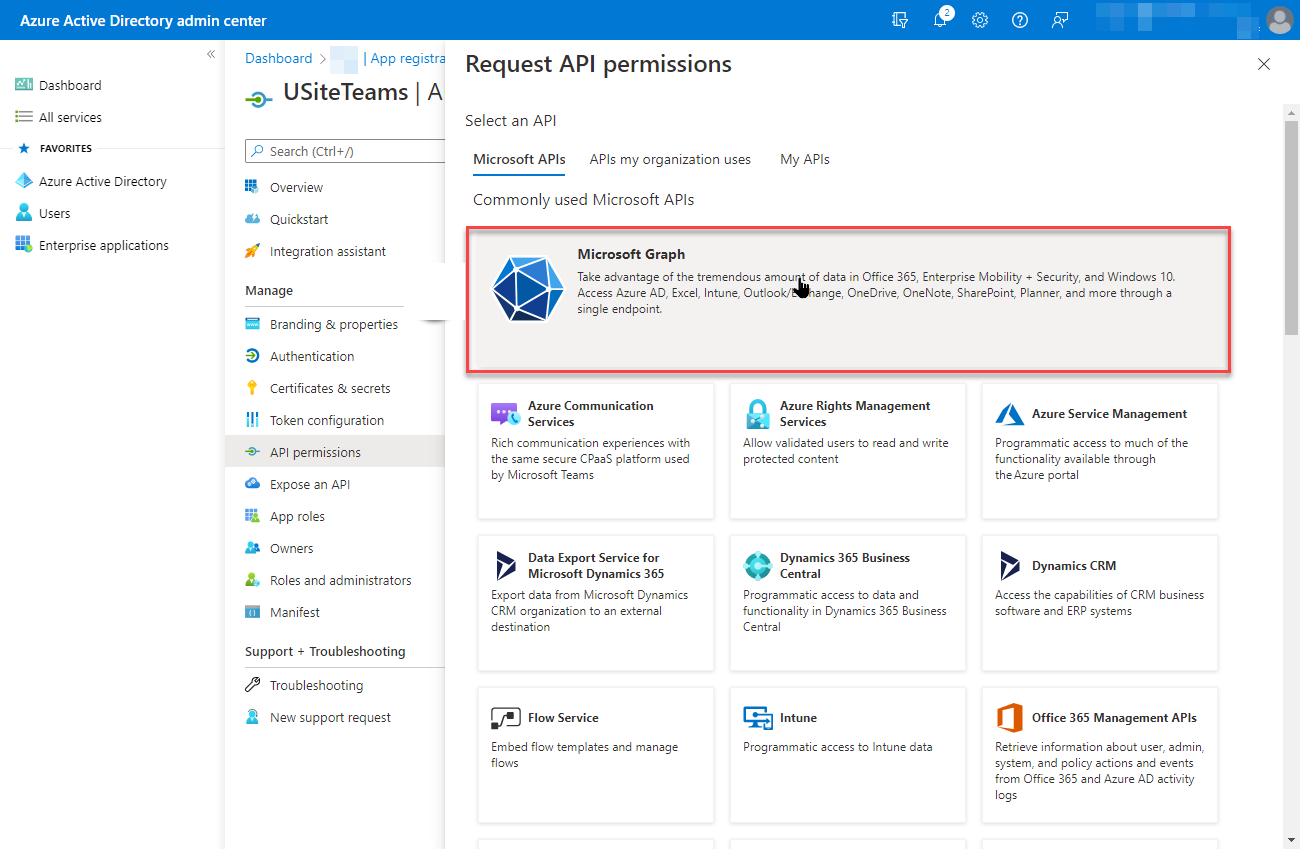Select the Flow Service API card

point(596,755)
